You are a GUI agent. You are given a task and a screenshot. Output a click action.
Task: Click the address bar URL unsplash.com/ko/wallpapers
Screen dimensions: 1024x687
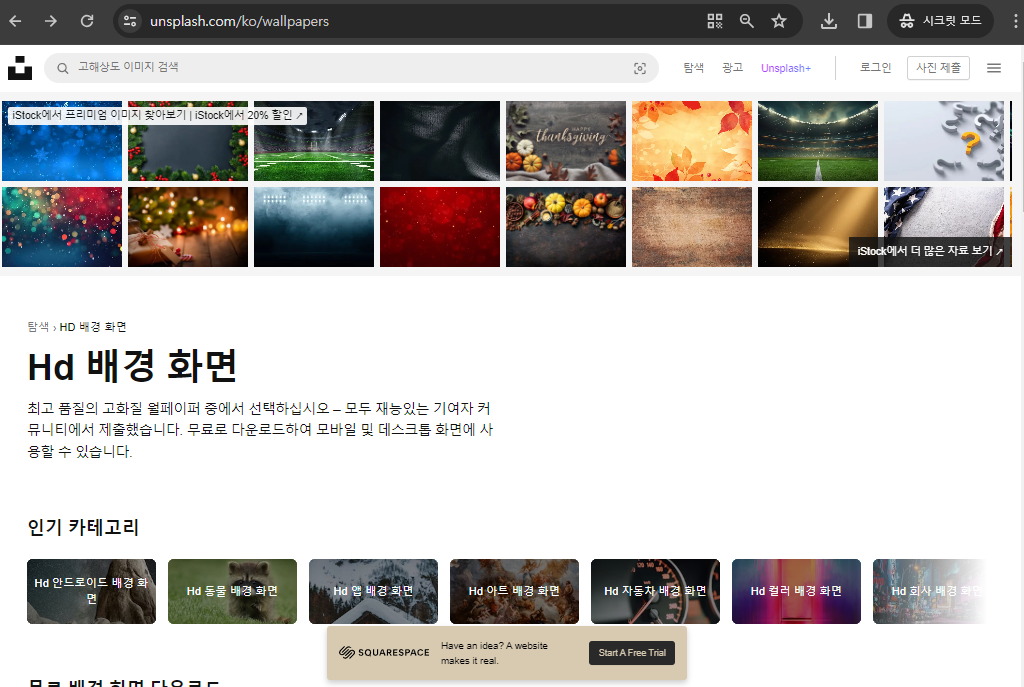tap(240, 21)
